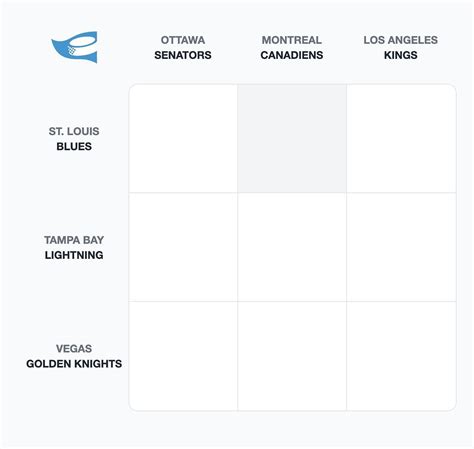Click the Los Angeles Kings column header

tap(401, 47)
